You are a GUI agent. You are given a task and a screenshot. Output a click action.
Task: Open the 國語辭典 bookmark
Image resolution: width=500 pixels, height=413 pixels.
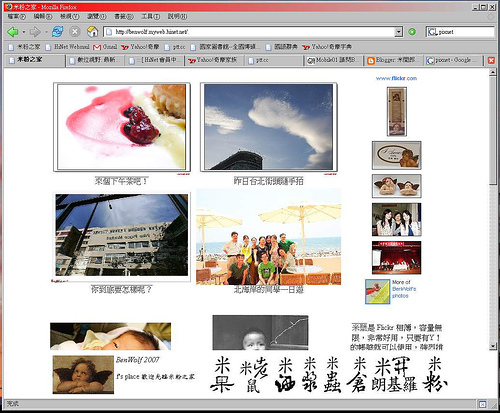point(282,47)
